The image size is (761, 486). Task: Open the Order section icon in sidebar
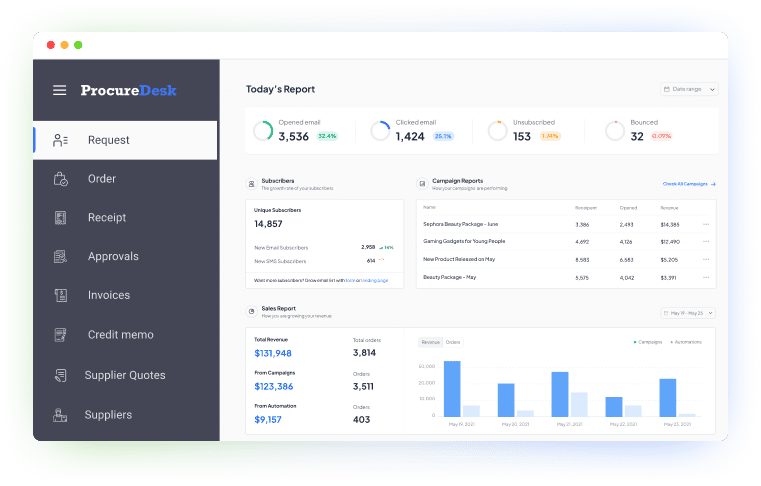tap(61, 179)
